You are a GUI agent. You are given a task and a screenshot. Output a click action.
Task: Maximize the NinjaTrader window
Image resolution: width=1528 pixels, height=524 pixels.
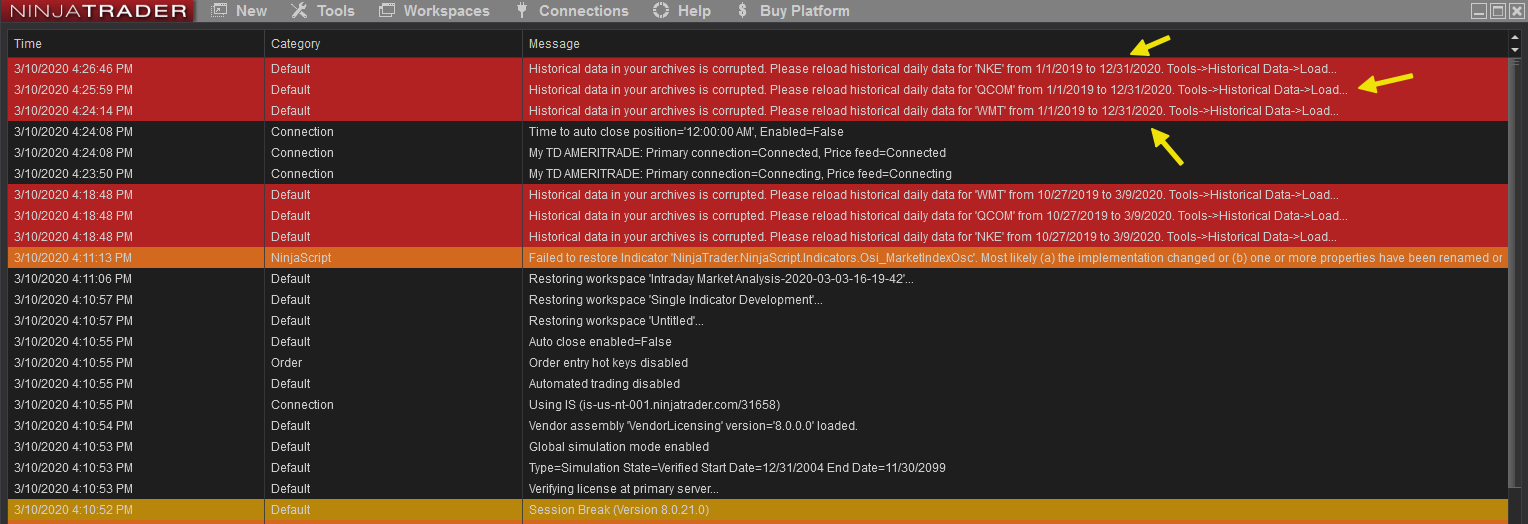click(x=1498, y=11)
